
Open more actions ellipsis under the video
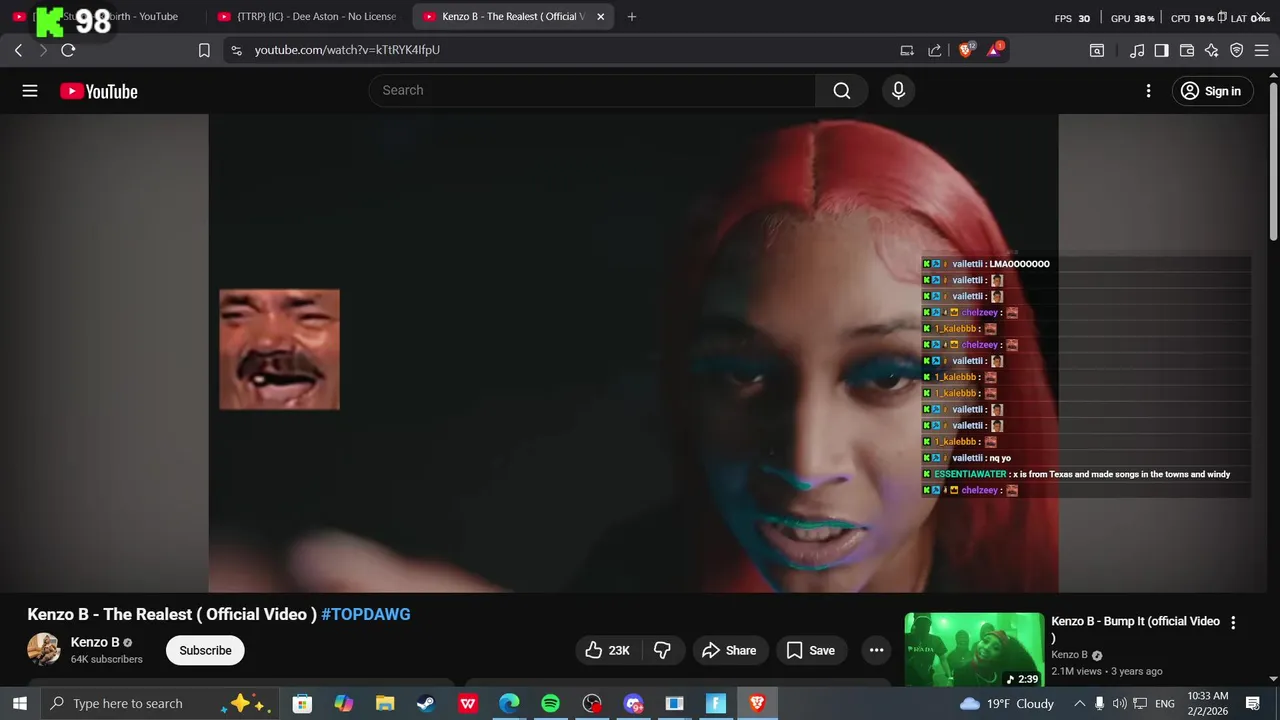(876, 650)
